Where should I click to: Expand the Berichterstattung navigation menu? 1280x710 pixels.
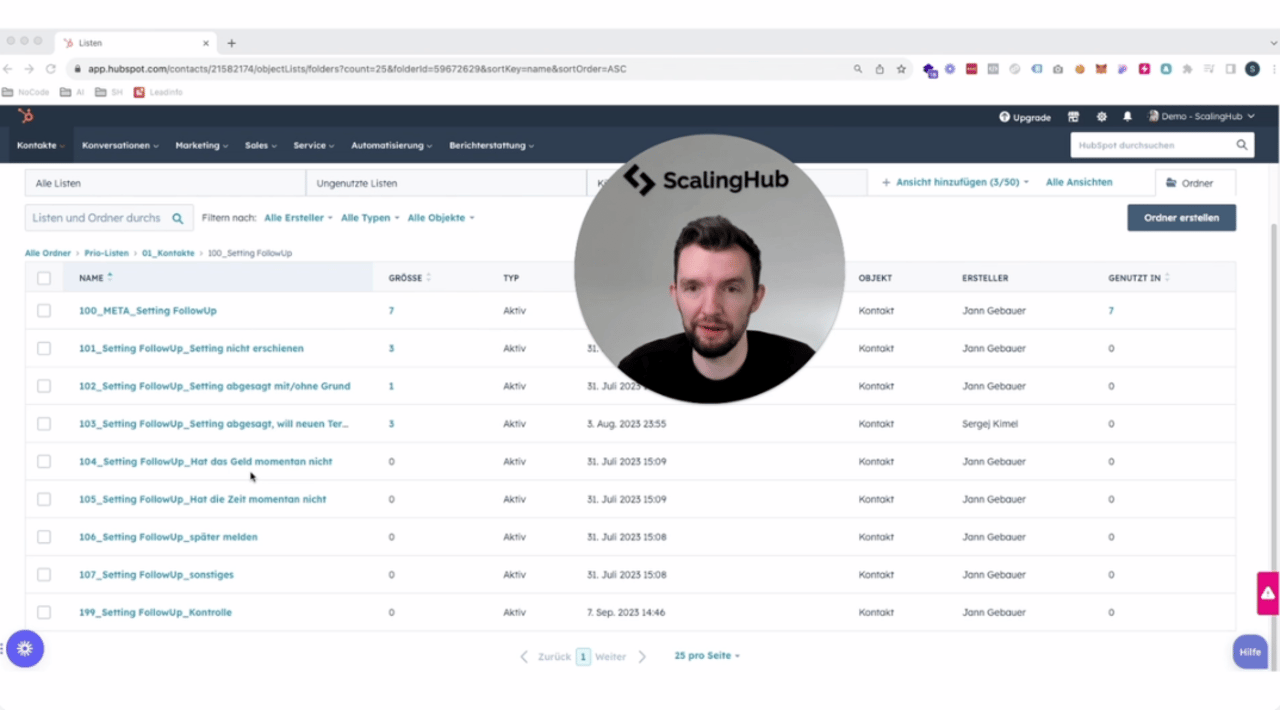(x=492, y=145)
